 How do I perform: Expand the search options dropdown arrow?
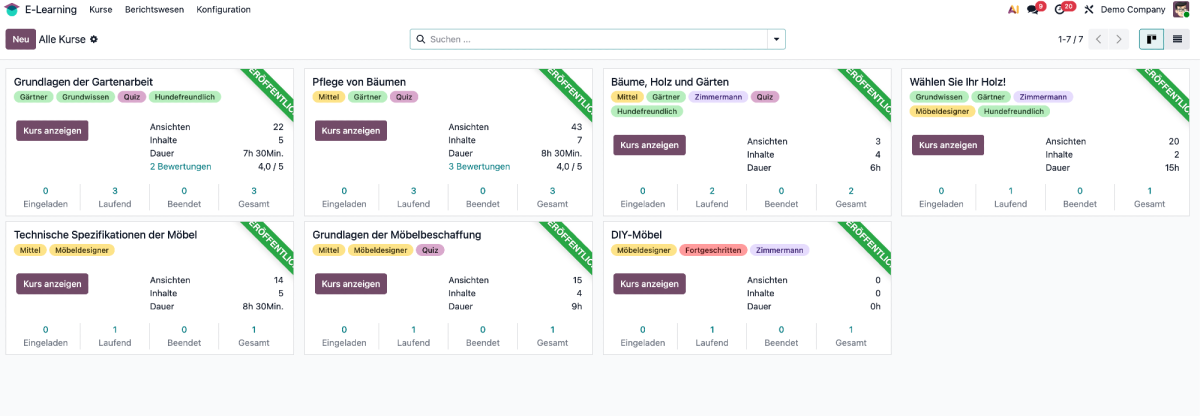click(776, 39)
